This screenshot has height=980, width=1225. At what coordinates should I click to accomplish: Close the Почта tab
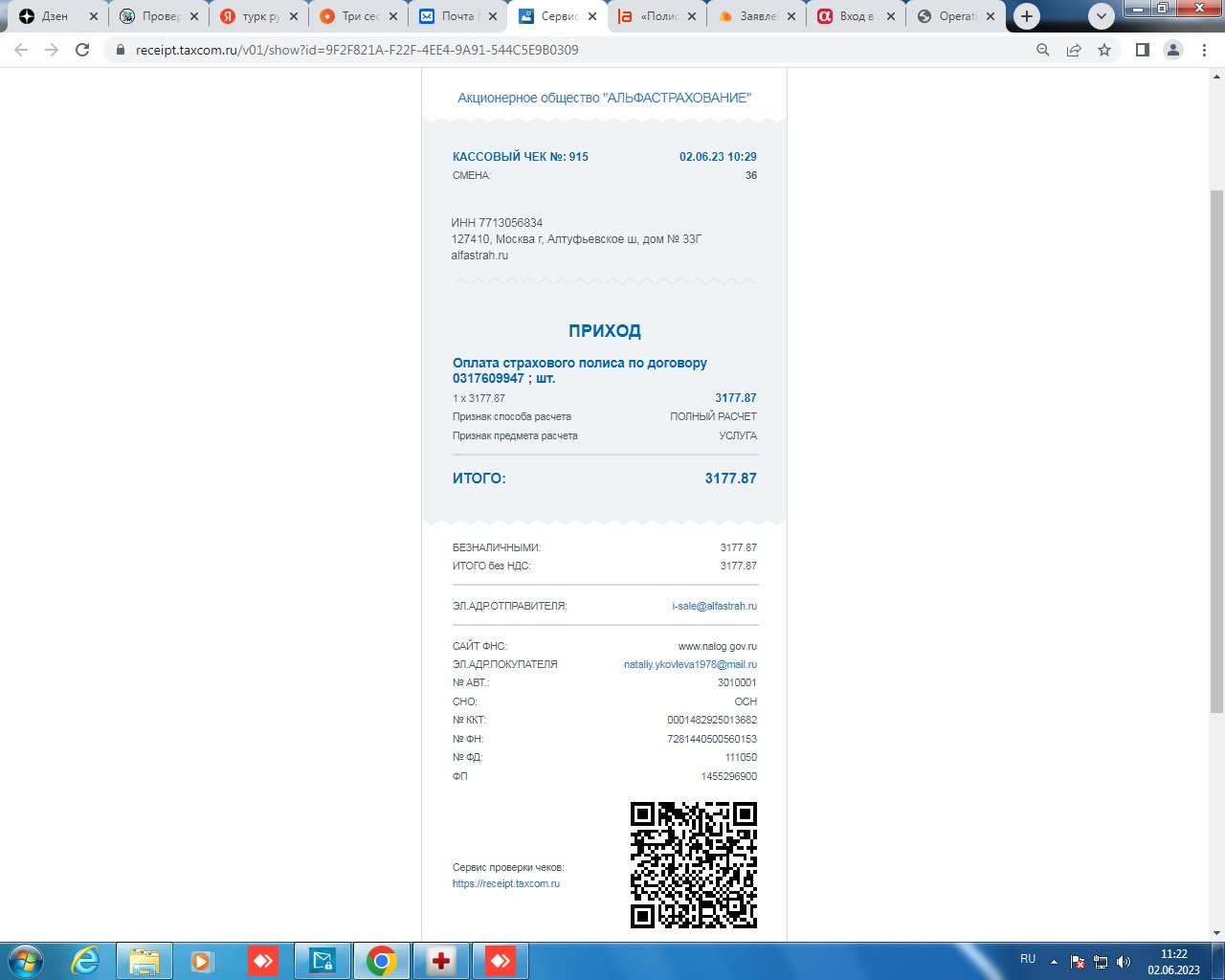coord(493,16)
